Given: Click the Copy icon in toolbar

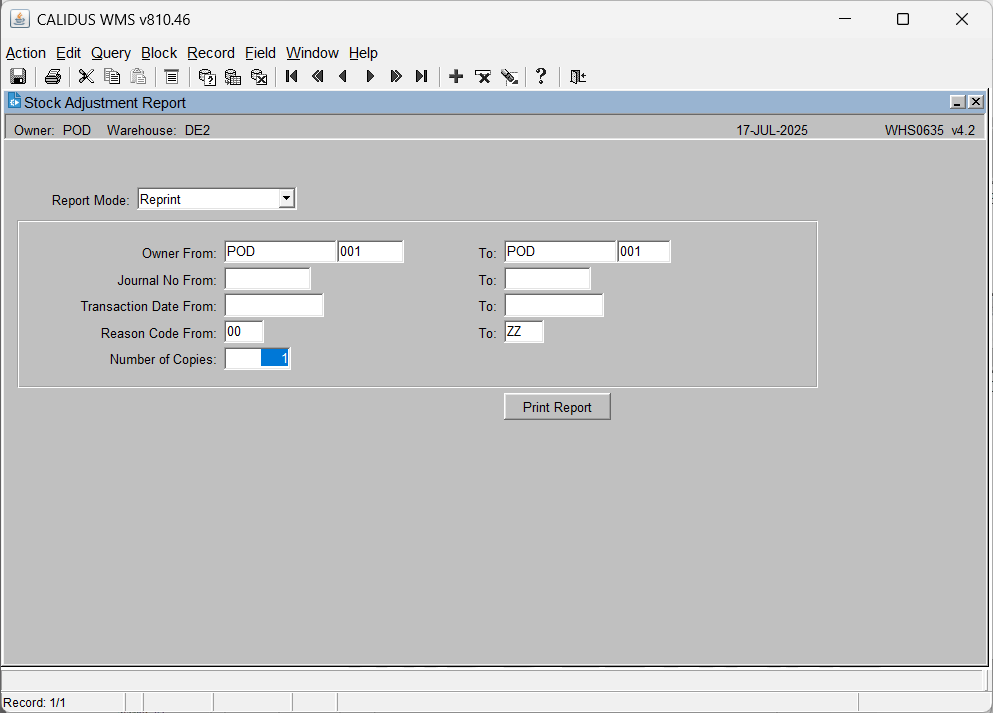Looking at the screenshot, I should pos(112,77).
